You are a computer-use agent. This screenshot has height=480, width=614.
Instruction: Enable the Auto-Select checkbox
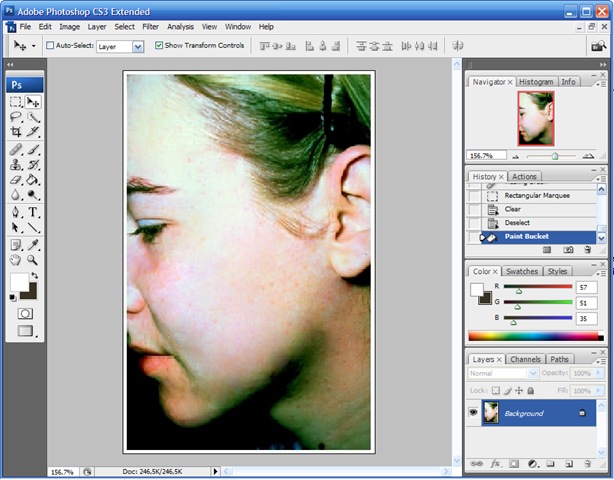click(x=50, y=45)
